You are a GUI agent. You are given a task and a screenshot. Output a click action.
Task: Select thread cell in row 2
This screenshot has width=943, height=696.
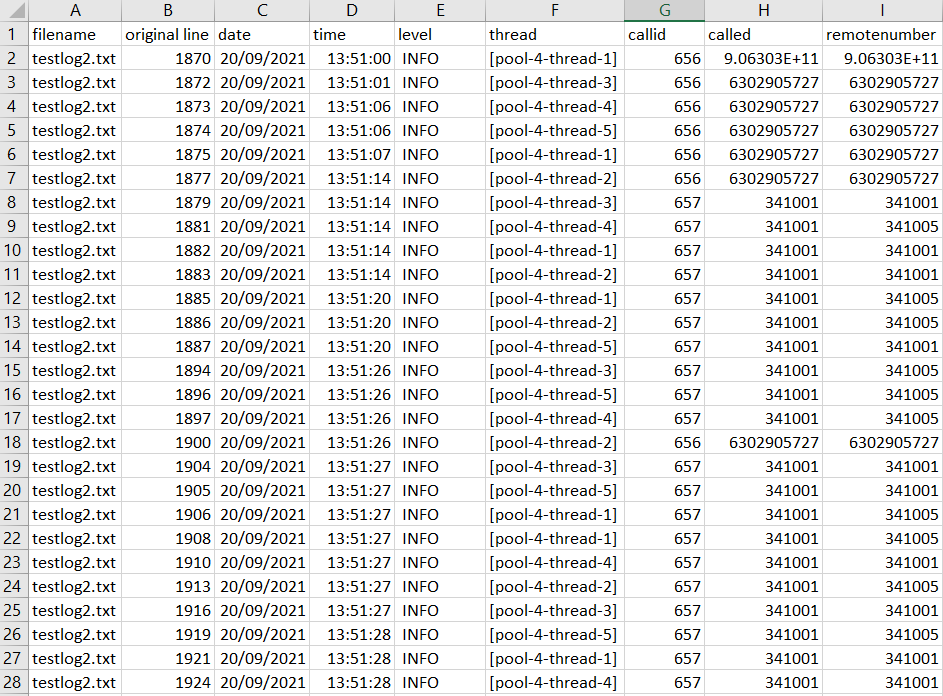tap(554, 58)
